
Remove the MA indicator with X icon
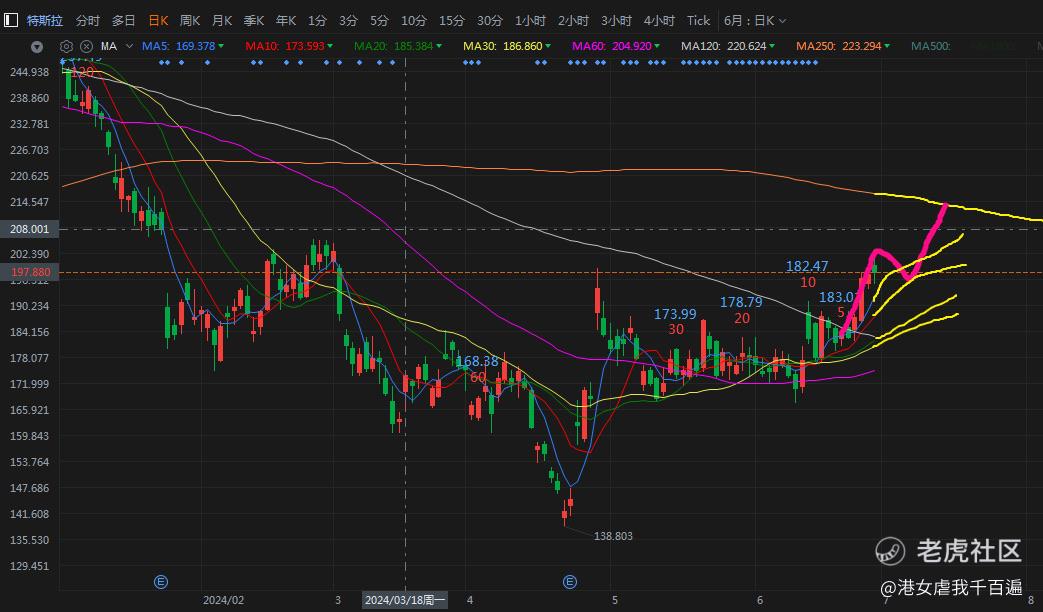click(86, 46)
